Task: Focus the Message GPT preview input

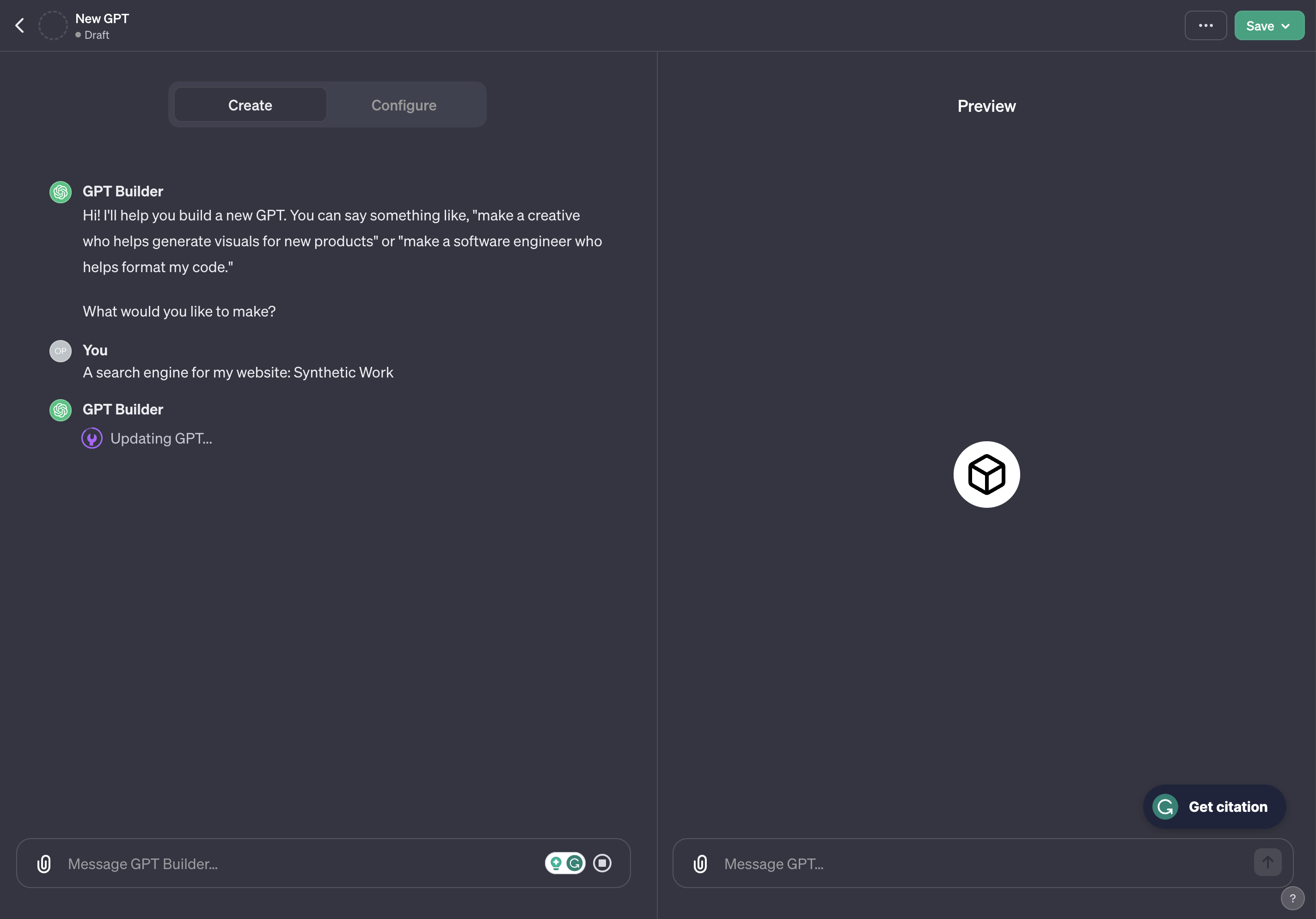Action: pos(983,864)
